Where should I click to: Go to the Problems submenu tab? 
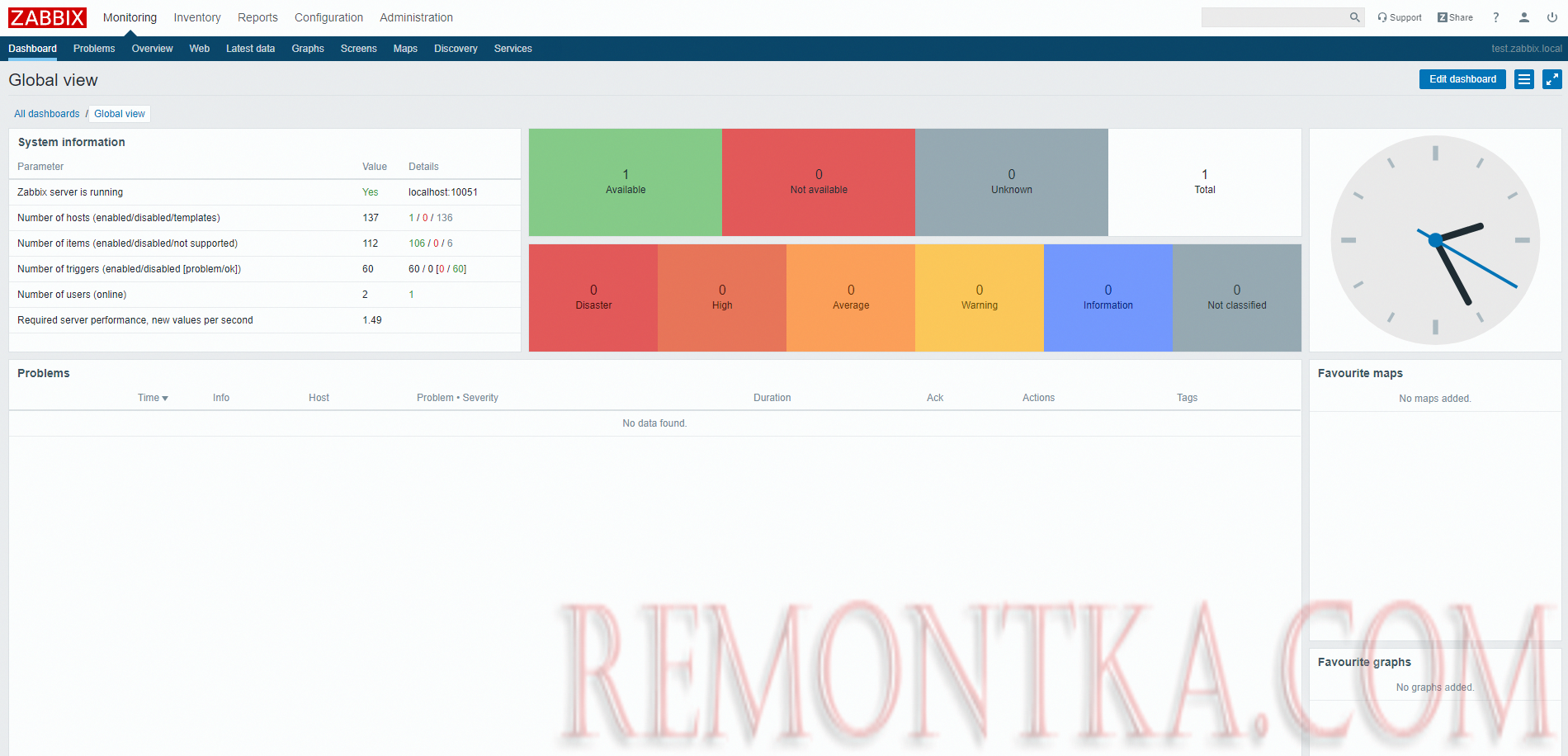click(x=94, y=49)
